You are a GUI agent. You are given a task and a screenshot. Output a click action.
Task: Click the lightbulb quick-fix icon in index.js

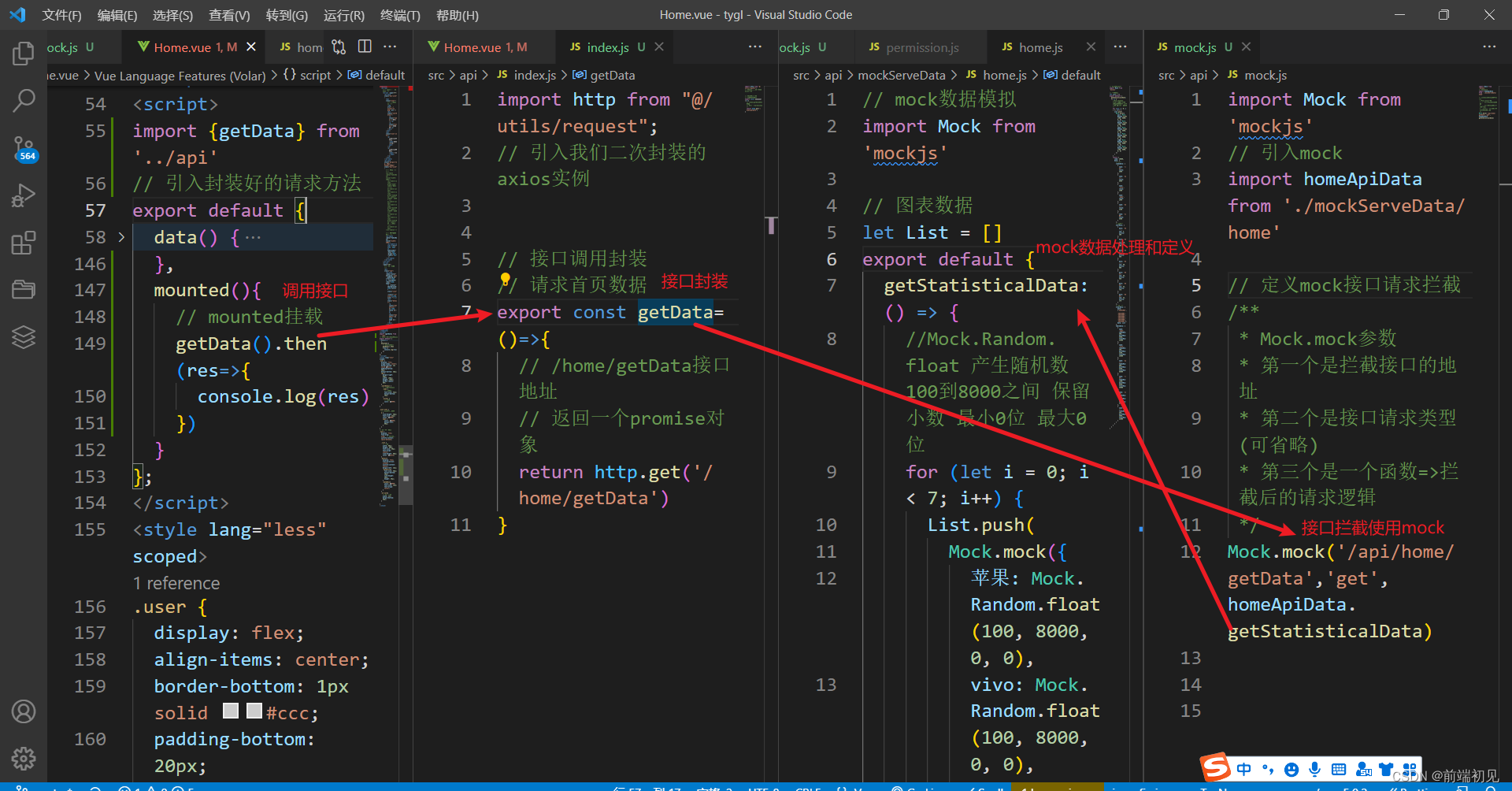tap(505, 280)
